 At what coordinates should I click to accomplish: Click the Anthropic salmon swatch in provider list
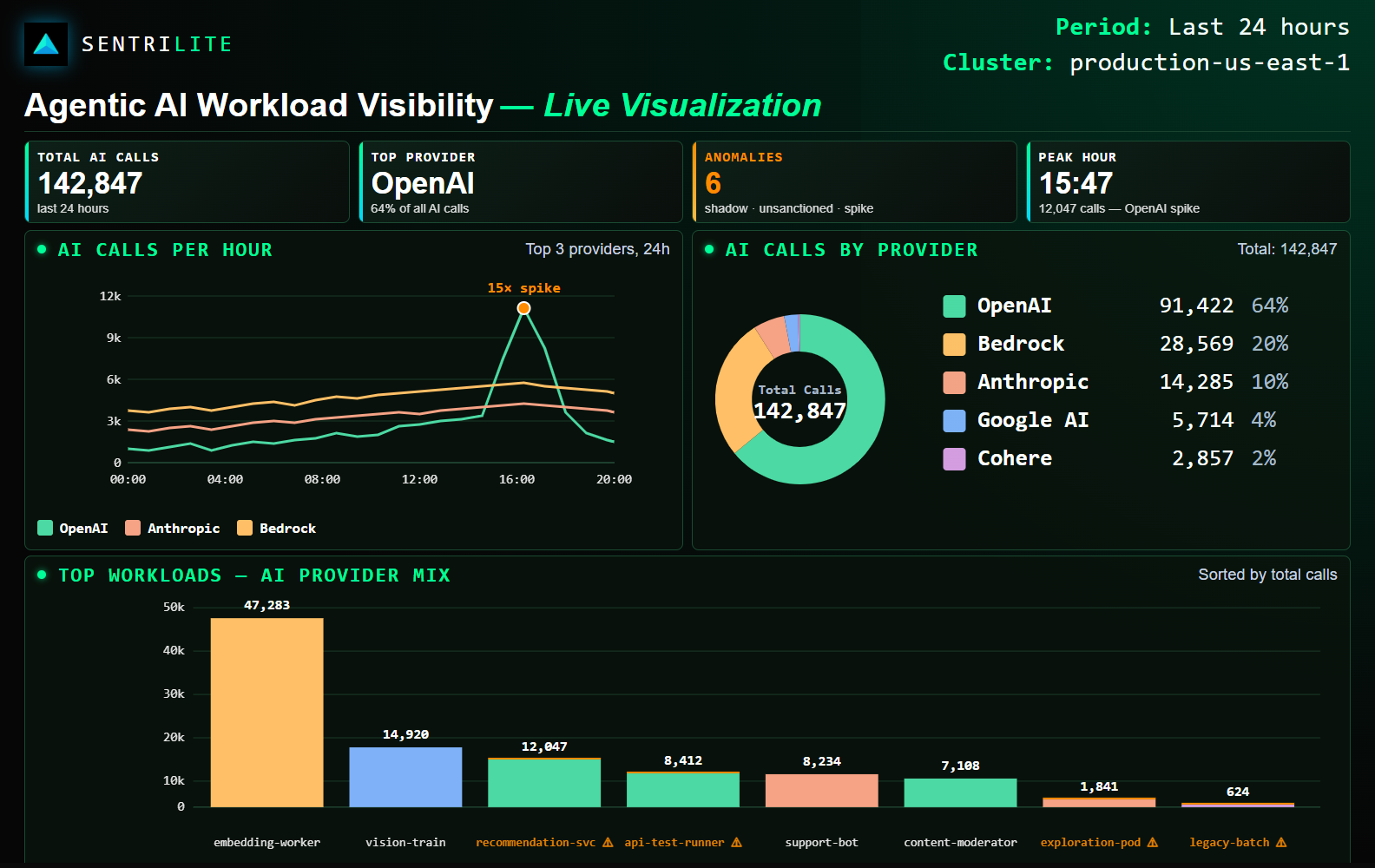tap(954, 383)
